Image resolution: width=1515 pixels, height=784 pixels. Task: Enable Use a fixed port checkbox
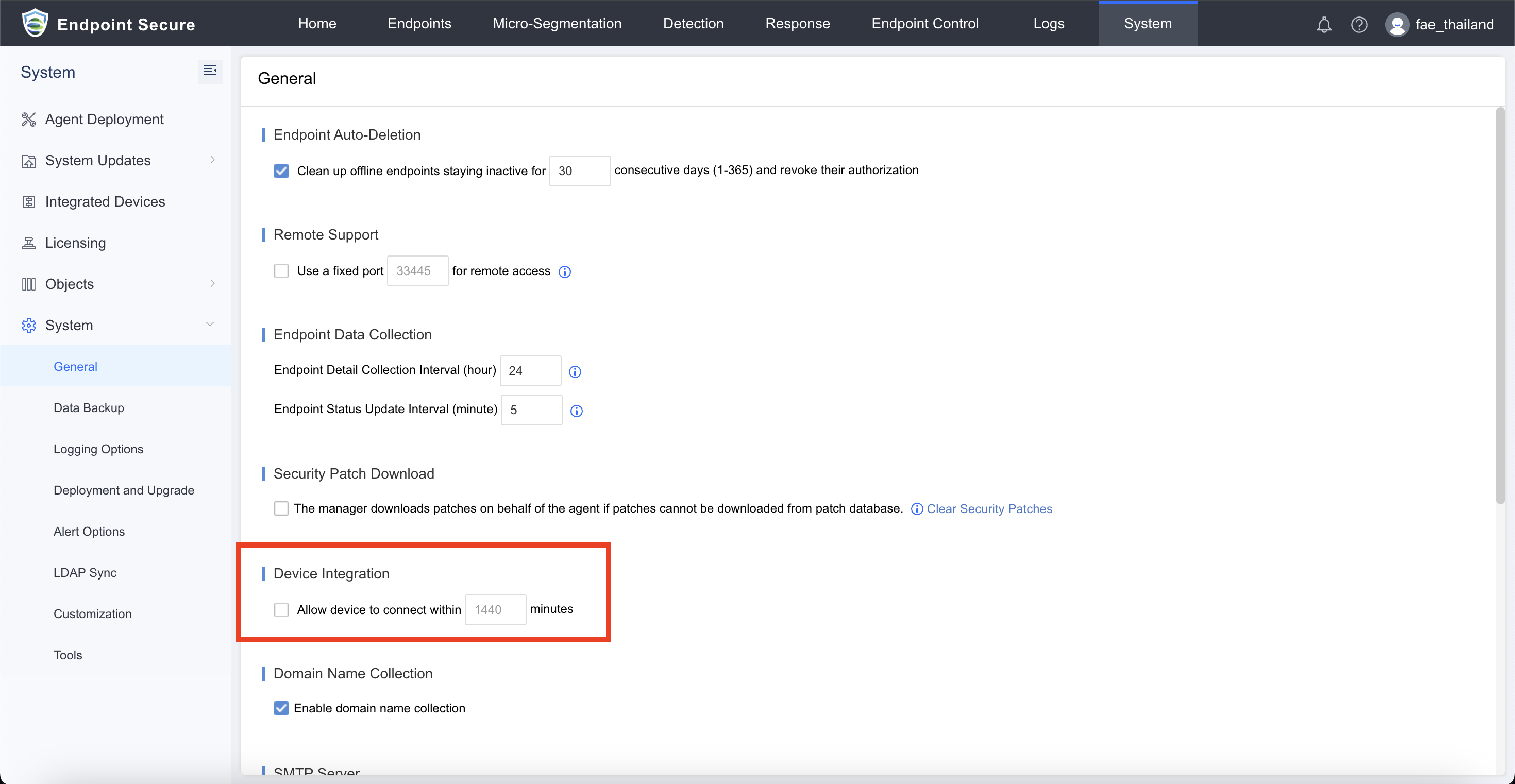281,271
